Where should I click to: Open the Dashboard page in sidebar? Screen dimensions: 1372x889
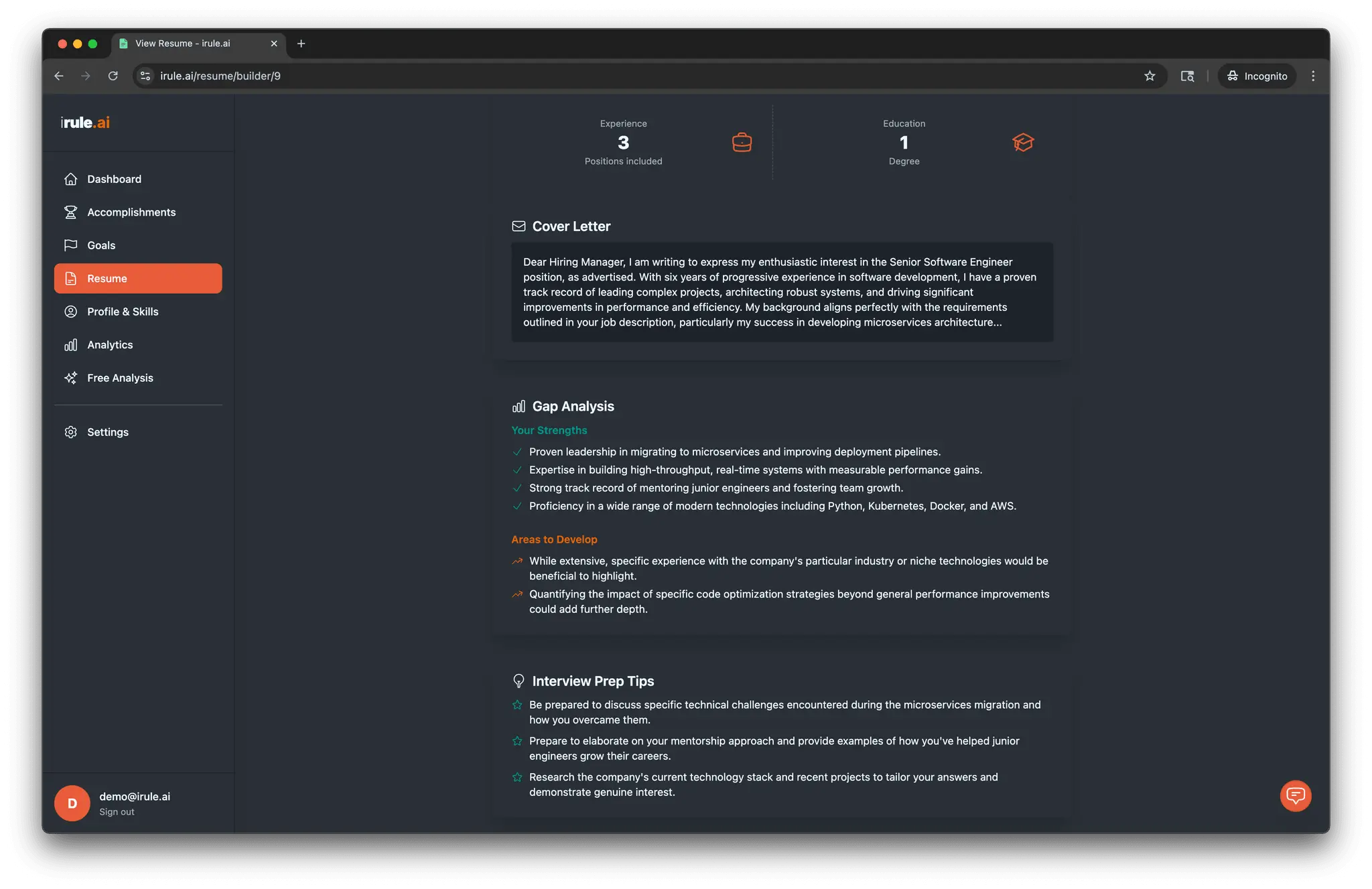pyautogui.click(x=138, y=179)
